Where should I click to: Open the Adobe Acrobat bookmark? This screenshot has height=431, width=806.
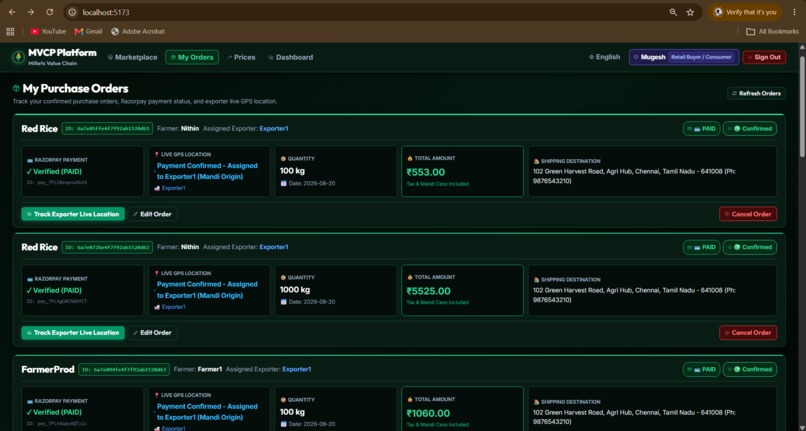pos(138,31)
